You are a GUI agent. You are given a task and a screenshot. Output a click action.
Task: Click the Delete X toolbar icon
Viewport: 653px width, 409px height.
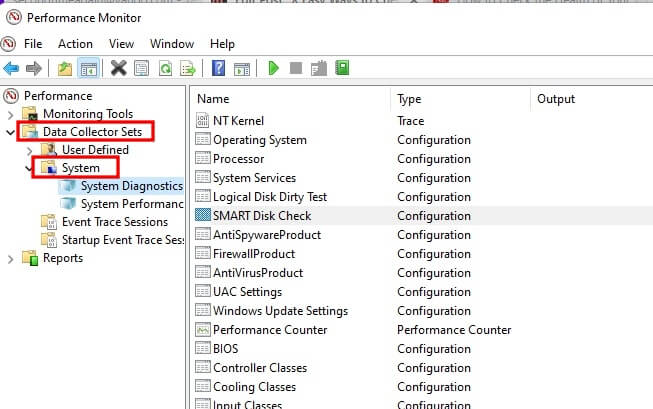(x=119, y=68)
